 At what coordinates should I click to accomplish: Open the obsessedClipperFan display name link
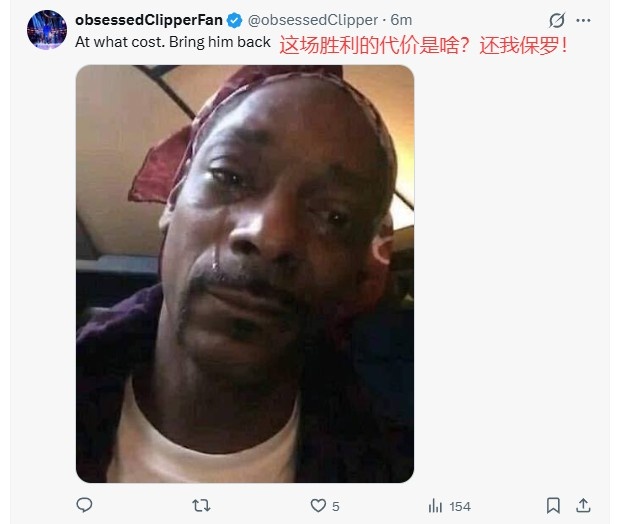point(149,20)
